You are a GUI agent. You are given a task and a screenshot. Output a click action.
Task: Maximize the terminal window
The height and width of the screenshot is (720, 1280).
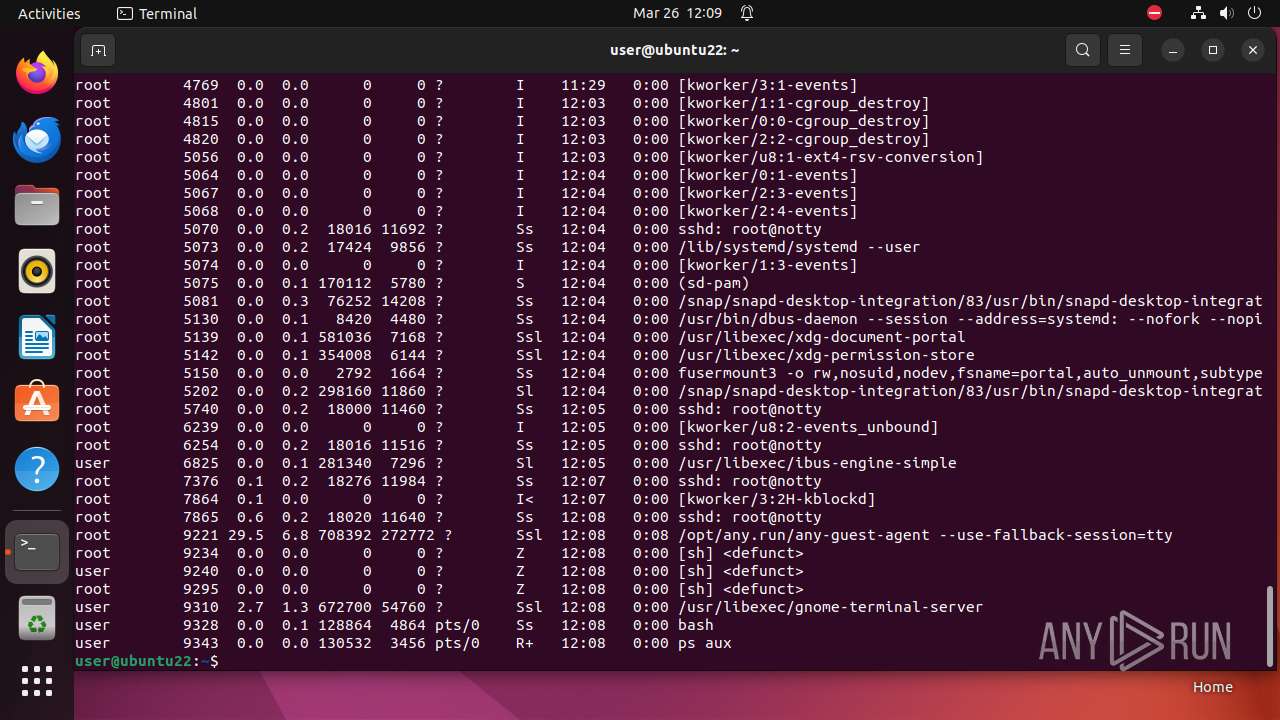pyautogui.click(x=1213, y=50)
